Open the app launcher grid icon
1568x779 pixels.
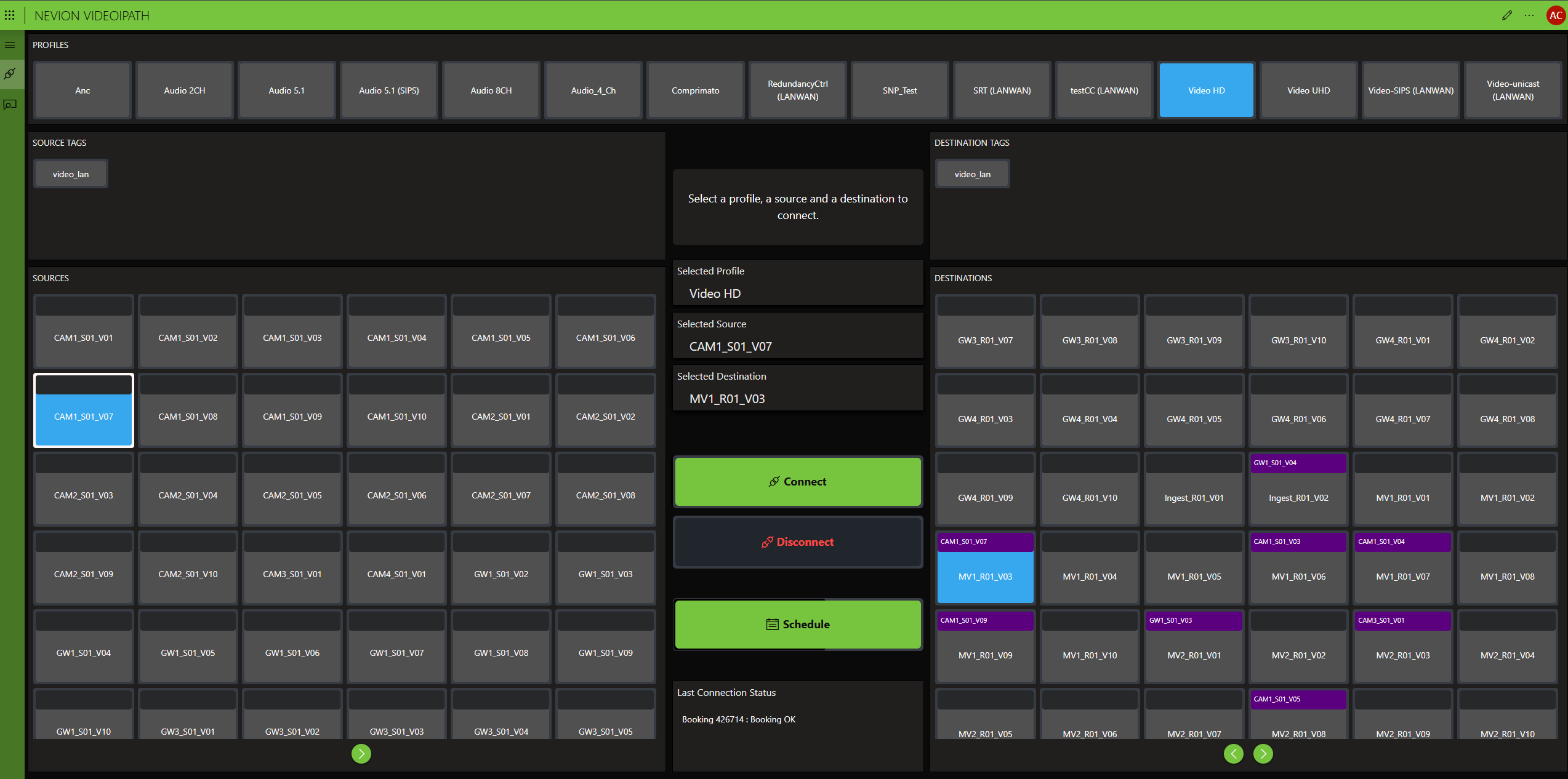pyautogui.click(x=10, y=15)
